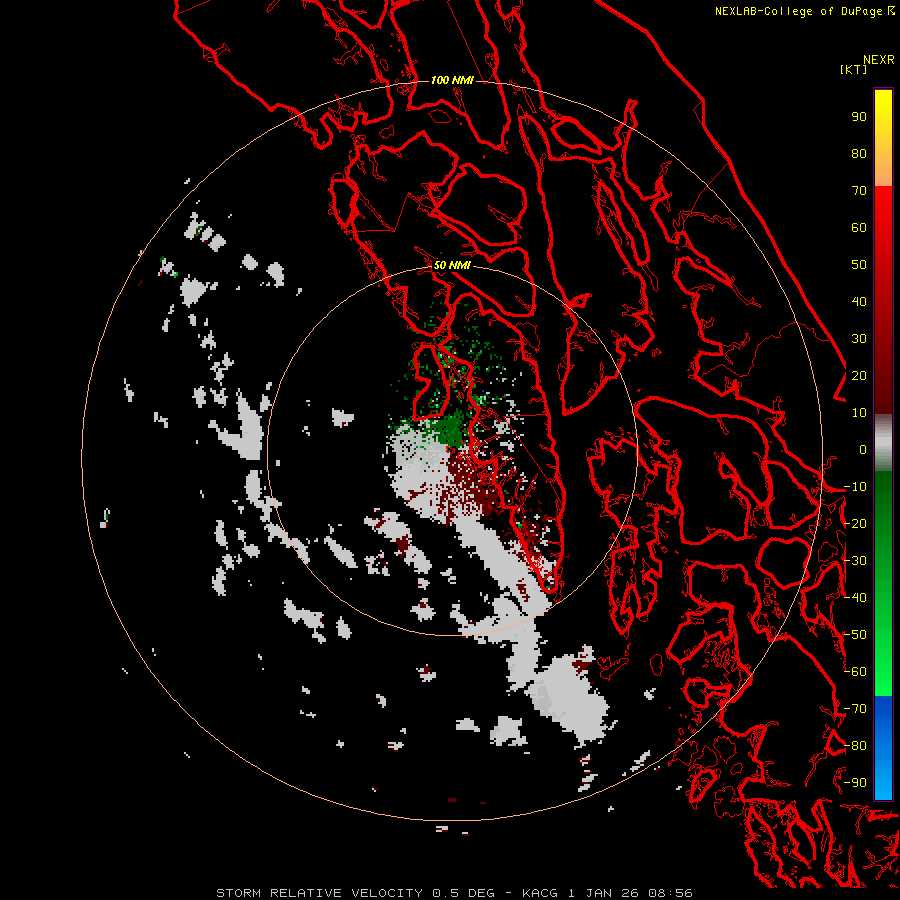This screenshot has width=900, height=900.
Task: Click the 0 value on velocity scale
Action: click(x=863, y=450)
